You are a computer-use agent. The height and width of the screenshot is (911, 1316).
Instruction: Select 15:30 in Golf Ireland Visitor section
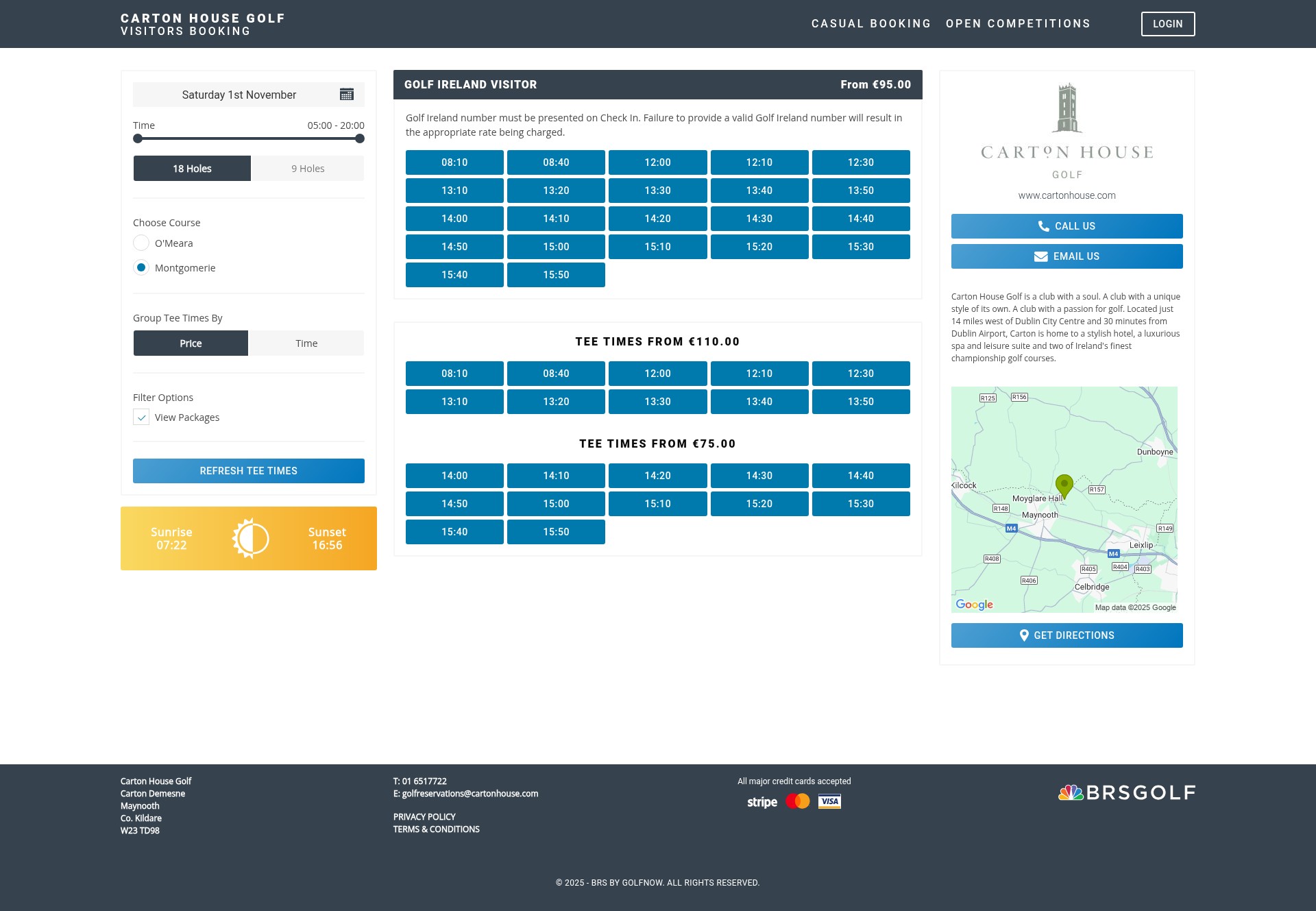pyautogui.click(x=861, y=247)
